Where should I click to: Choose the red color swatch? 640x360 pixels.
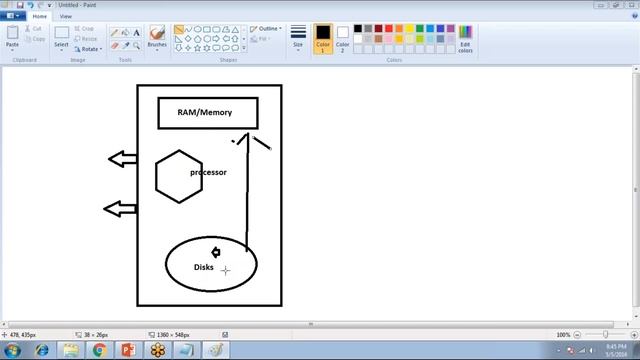pyautogui.click(x=389, y=28)
